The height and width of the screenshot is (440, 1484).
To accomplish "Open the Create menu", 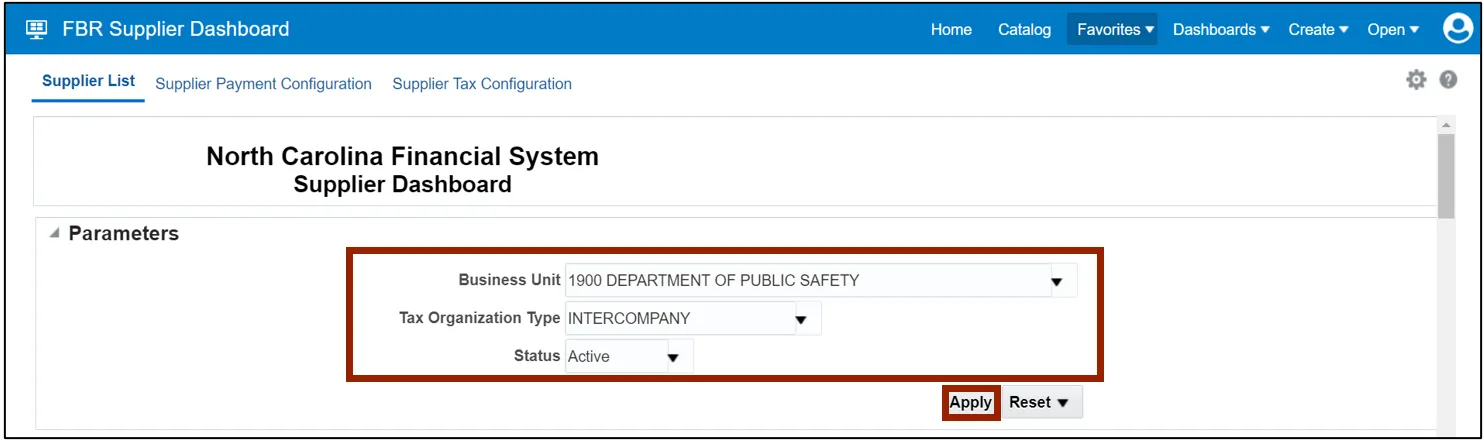I will click(x=1319, y=30).
